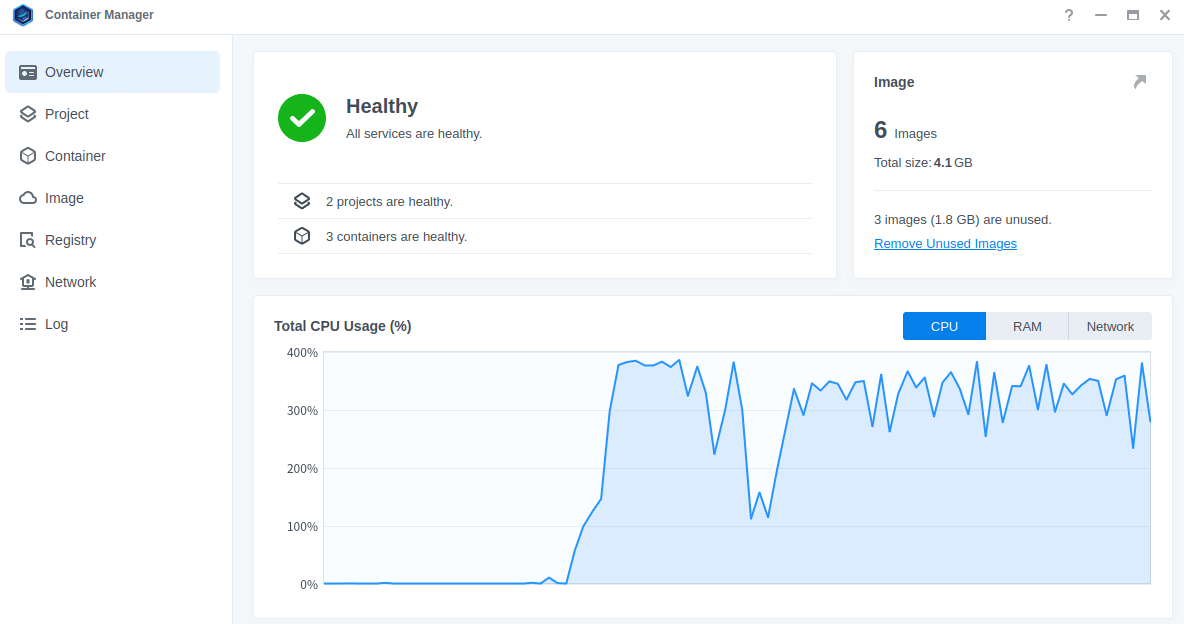Click '3 containers are healthy.' row
Viewport: 1184px width, 624px height.
tap(544, 236)
